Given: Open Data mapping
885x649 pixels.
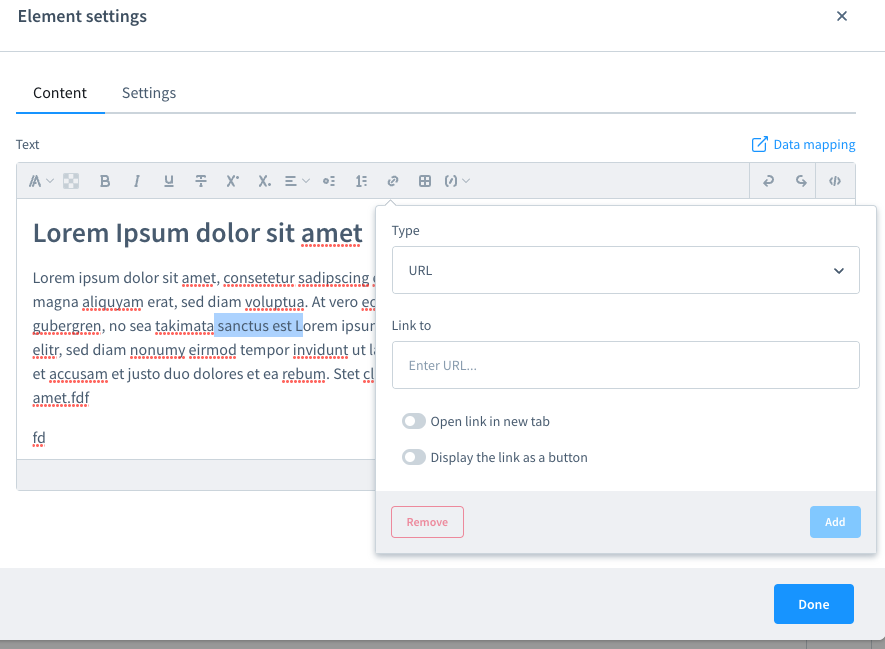Looking at the screenshot, I should 803,144.
